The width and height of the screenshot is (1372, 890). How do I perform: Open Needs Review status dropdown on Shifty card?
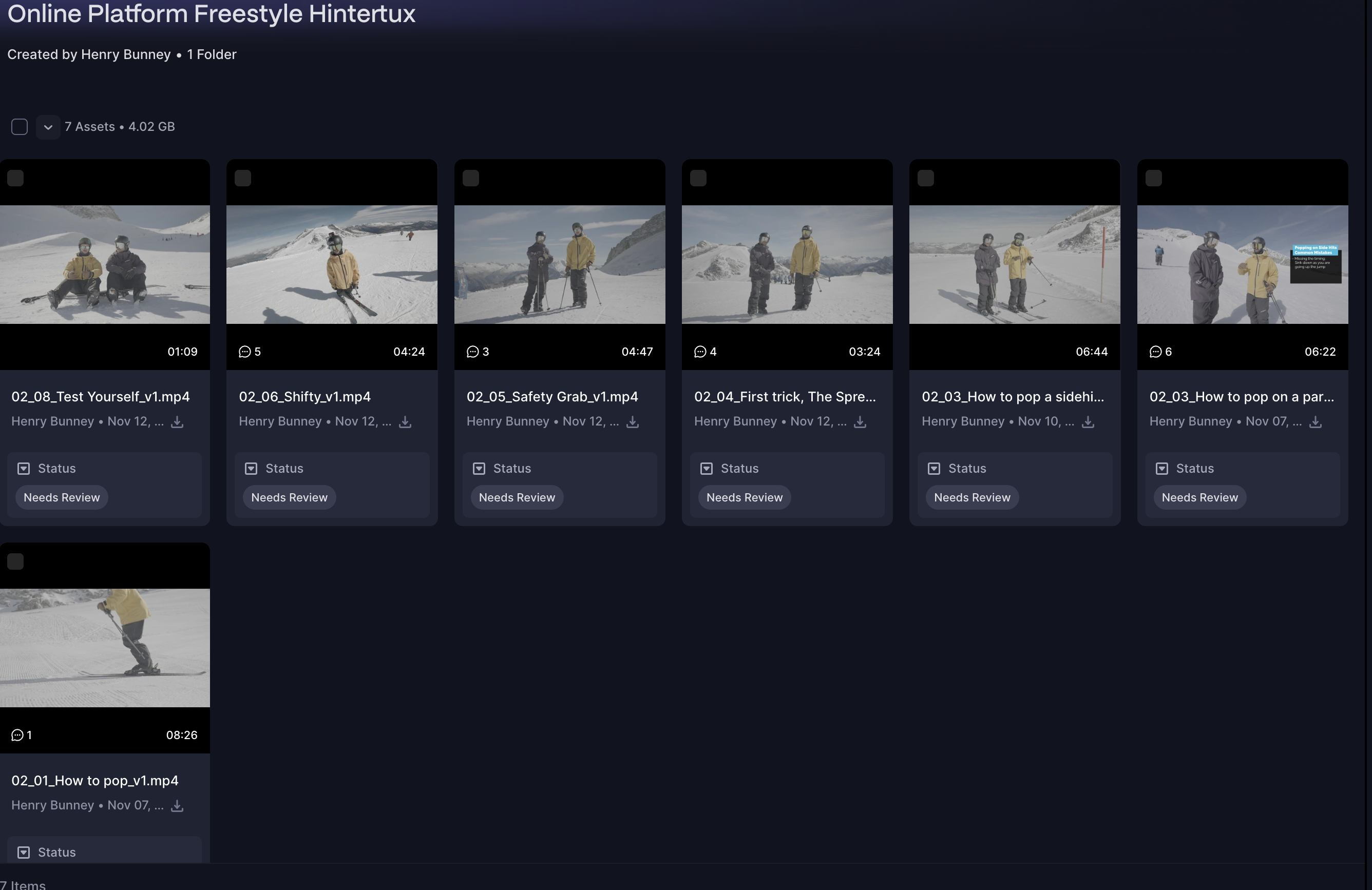(289, 498)
